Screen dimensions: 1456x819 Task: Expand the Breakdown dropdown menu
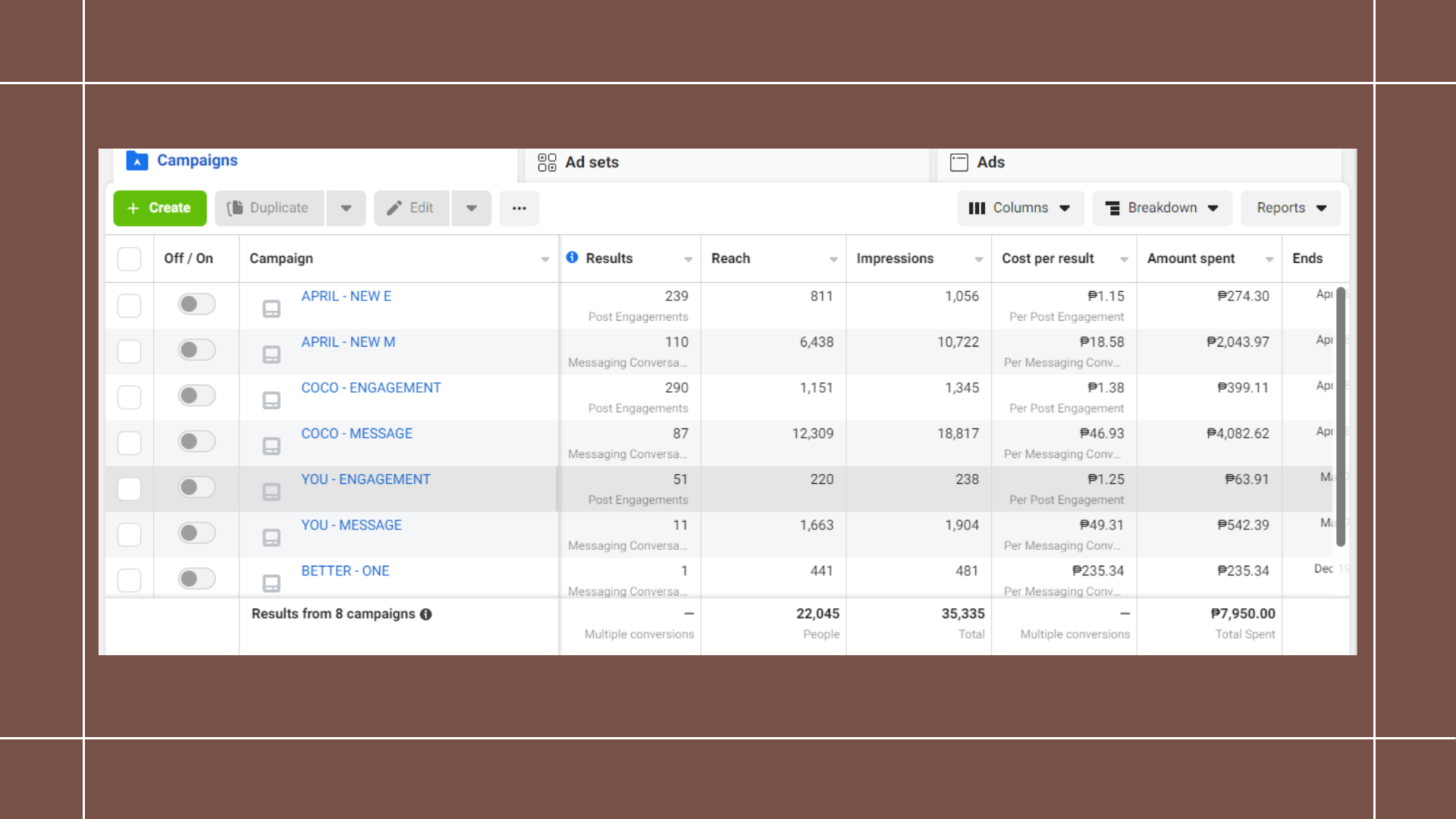tap(1162, 208)
